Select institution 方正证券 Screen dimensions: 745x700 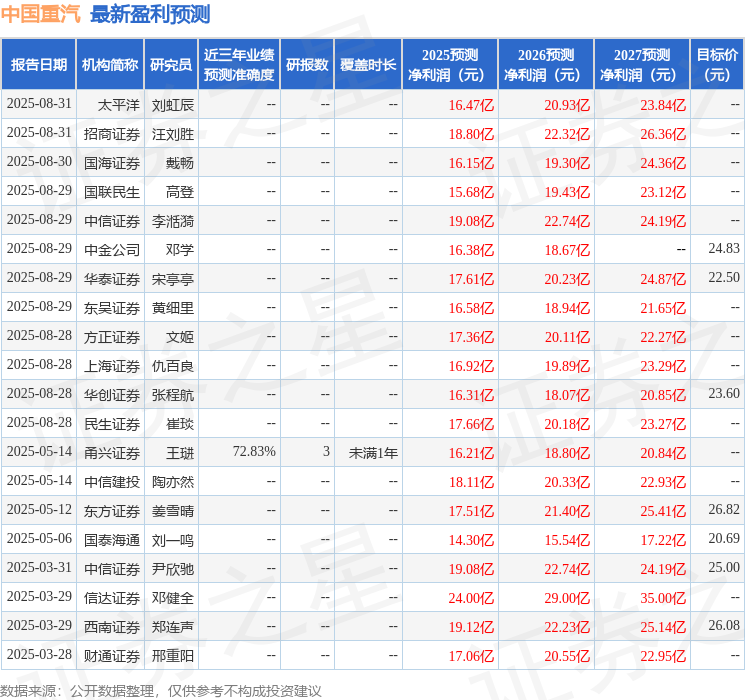coord(112,337)
